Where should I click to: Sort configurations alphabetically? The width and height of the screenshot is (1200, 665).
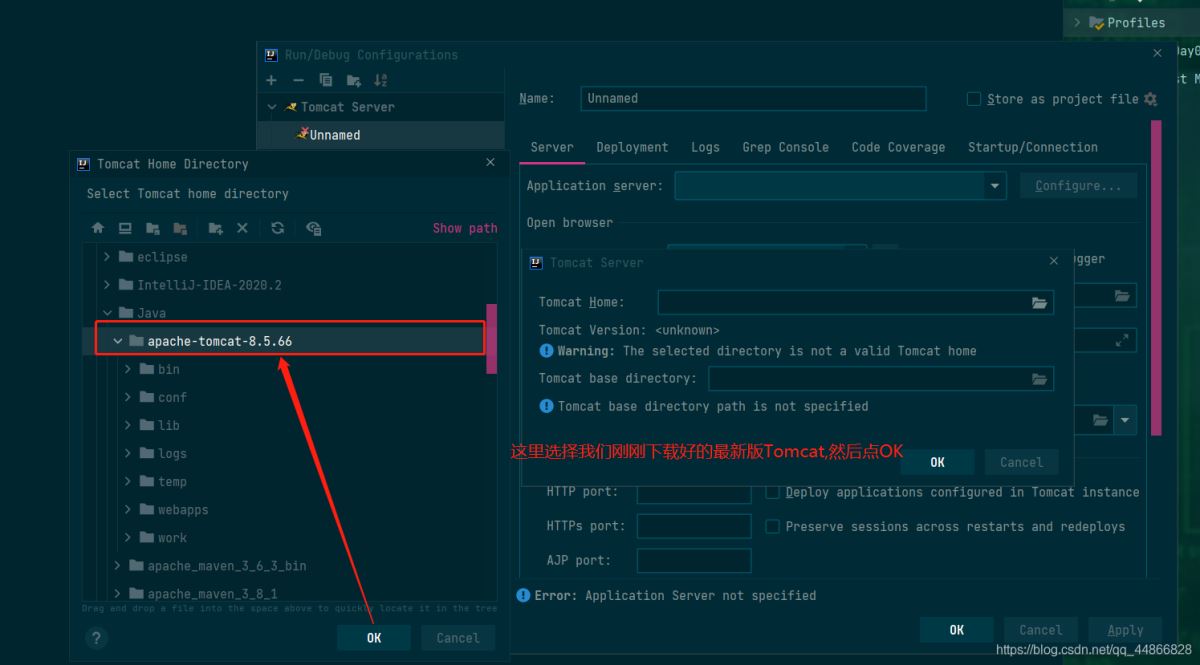click(380, 80)
